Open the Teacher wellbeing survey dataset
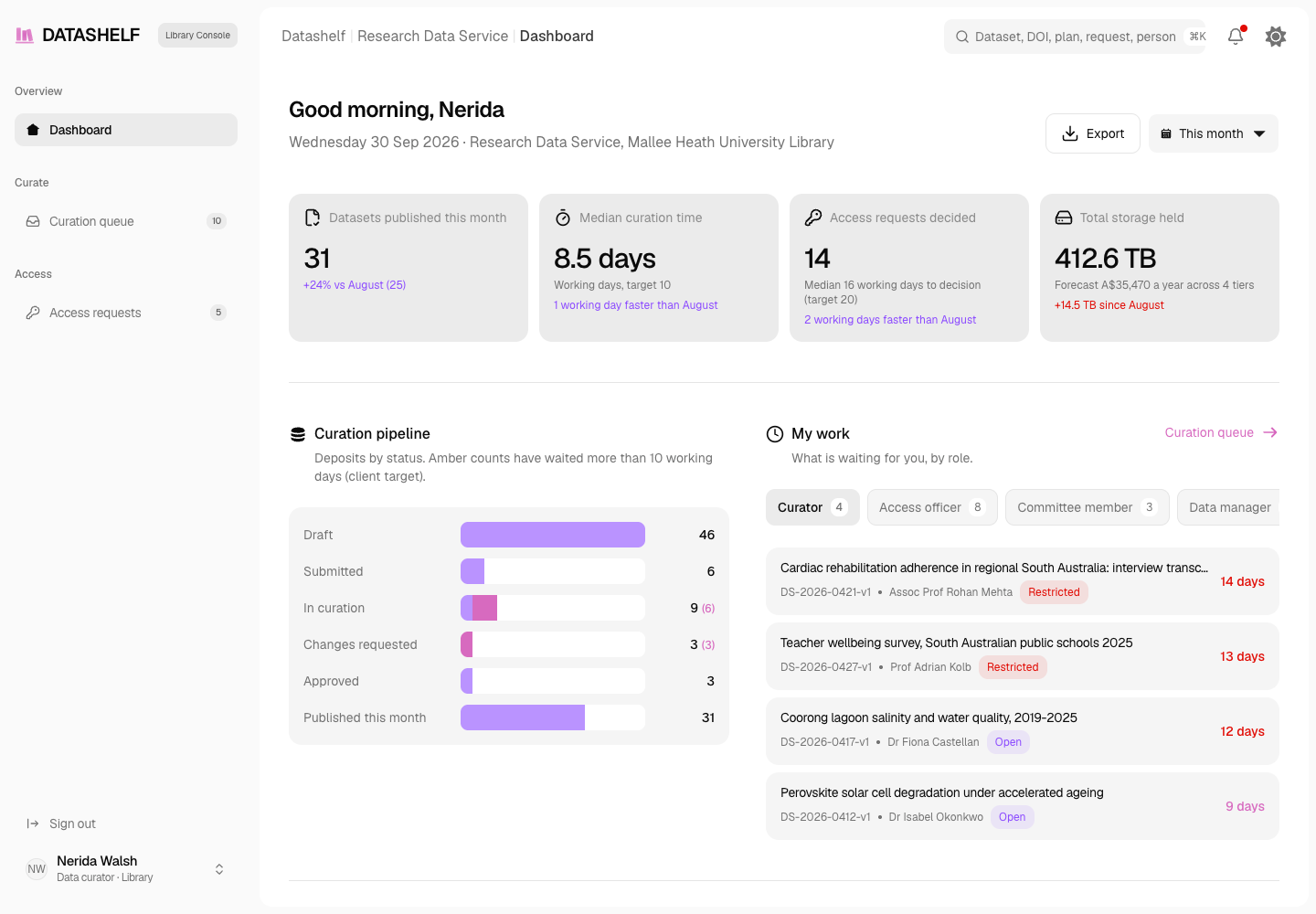This screenshot has width=1316, height=914. 1023,656
